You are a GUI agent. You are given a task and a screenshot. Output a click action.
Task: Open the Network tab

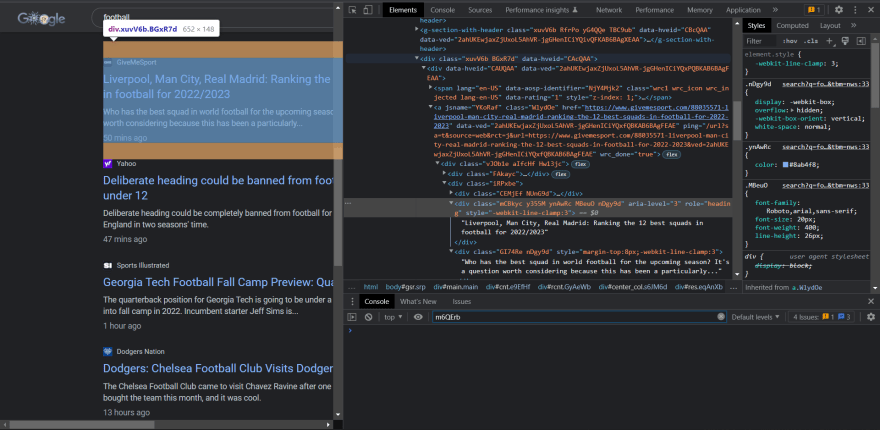(x=608, y=10)
